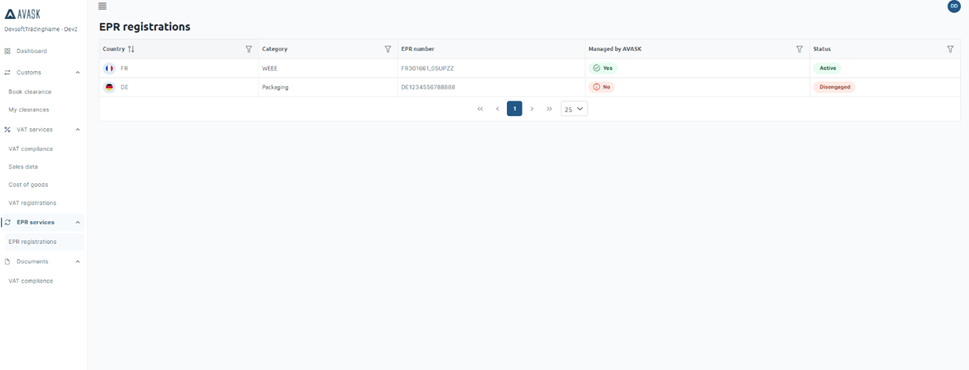The width and height of the screenshot is (969, 370).
Task: Open the Category column filter
Action: tap(388, 49)
